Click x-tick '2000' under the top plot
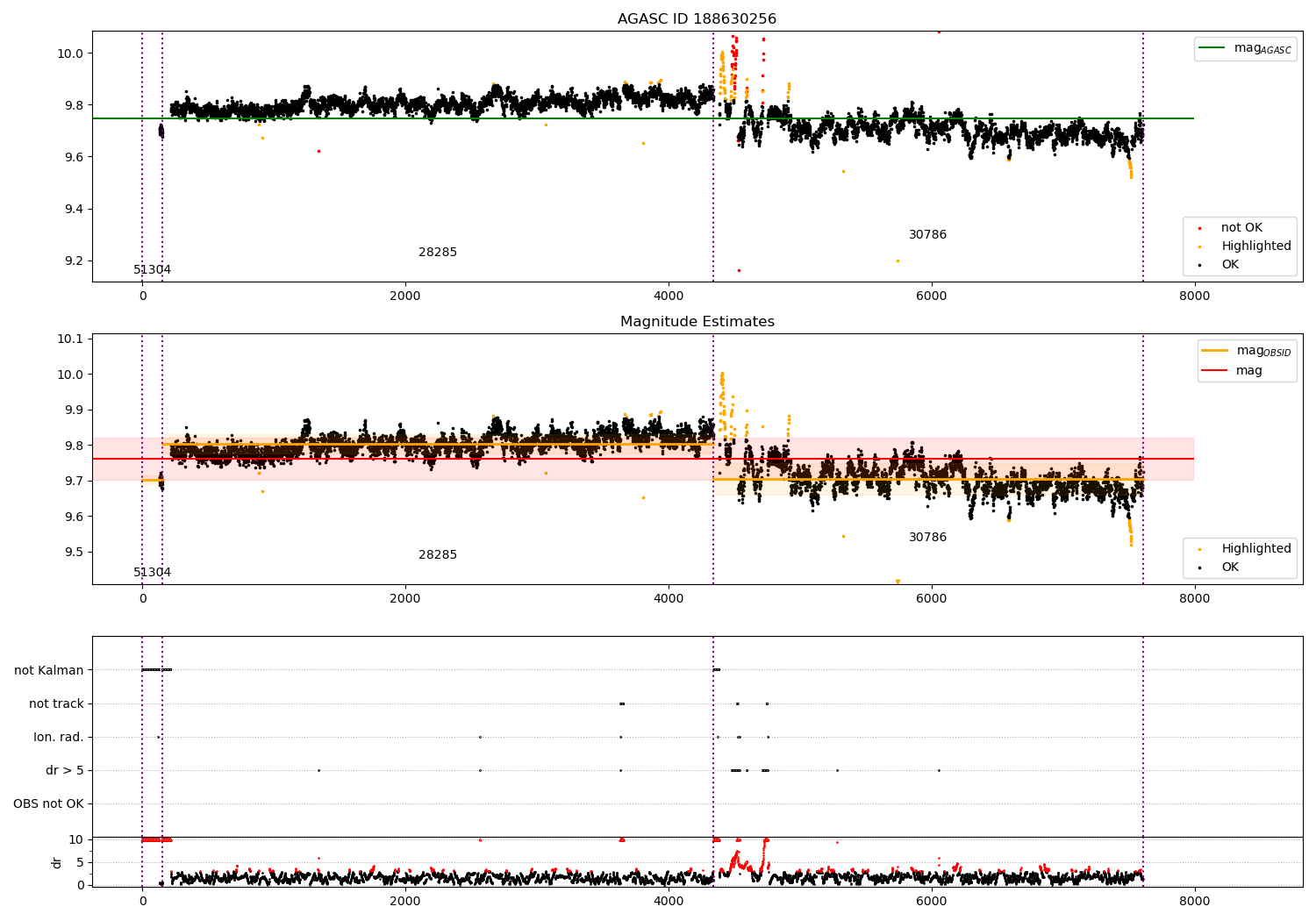The width and height of the screenshot is (1316, 921). pos(405,296)
